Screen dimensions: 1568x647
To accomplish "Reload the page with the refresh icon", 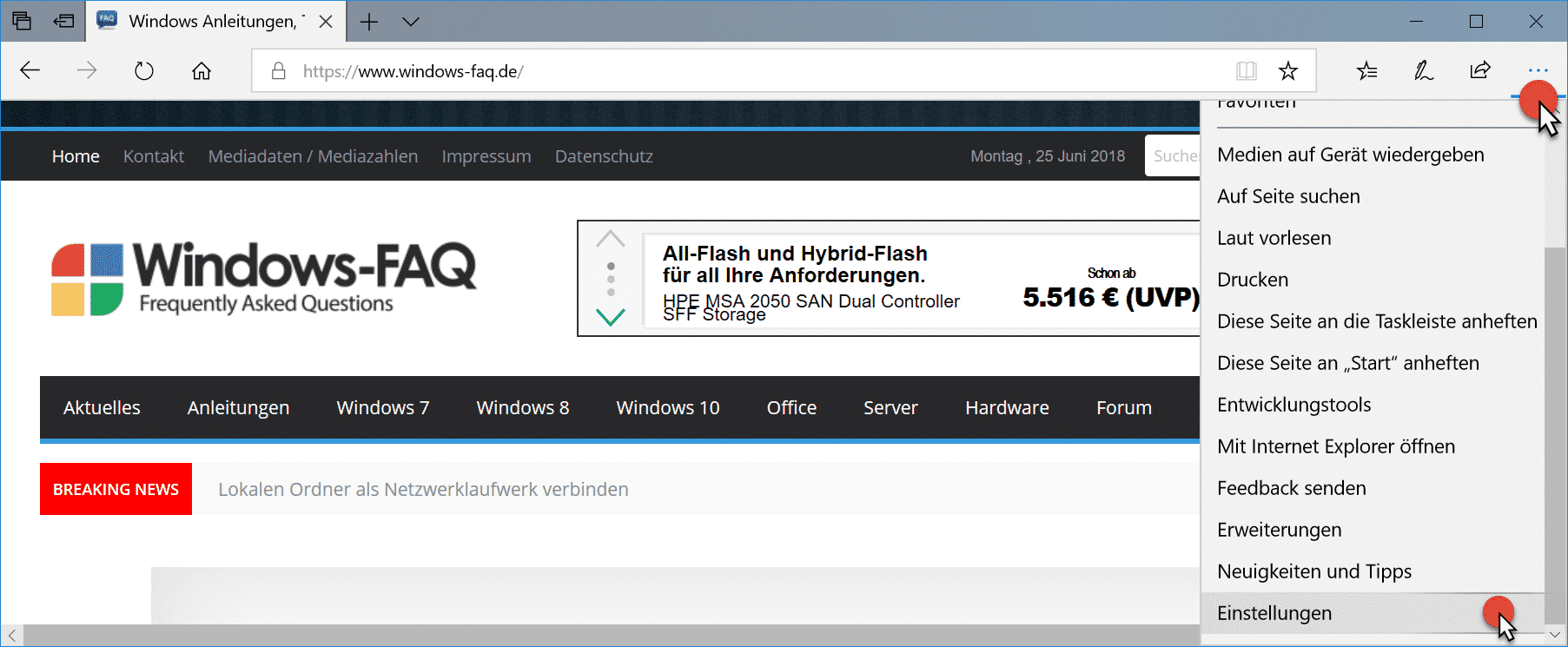I will [x=144, y=71].
